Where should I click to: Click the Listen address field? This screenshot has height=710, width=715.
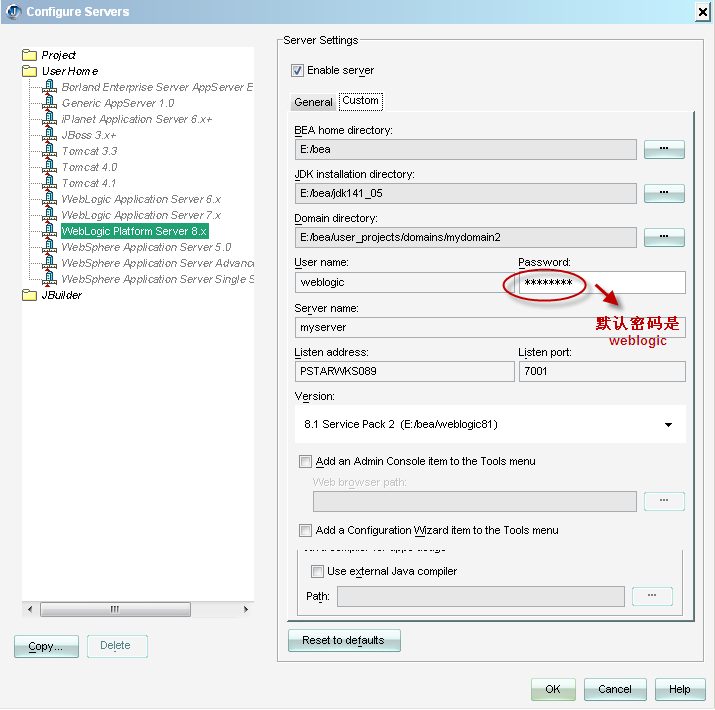404,371
